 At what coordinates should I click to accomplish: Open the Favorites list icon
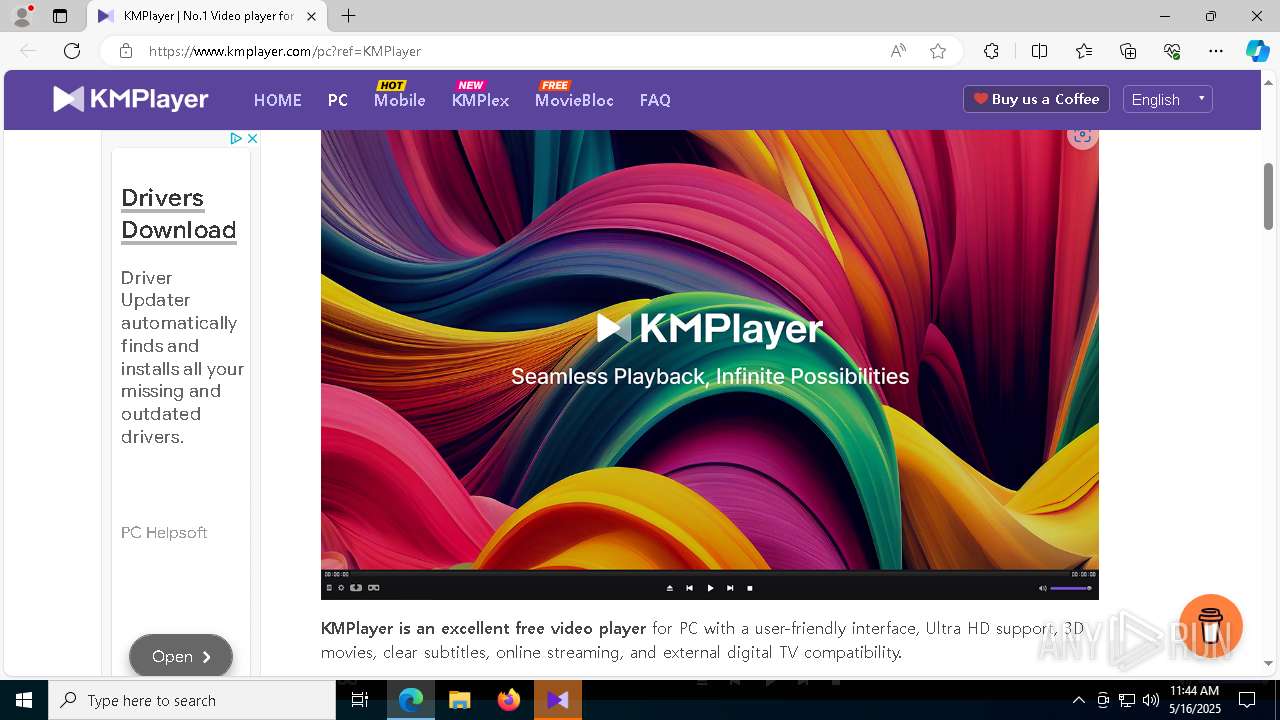pos(1084,51)
